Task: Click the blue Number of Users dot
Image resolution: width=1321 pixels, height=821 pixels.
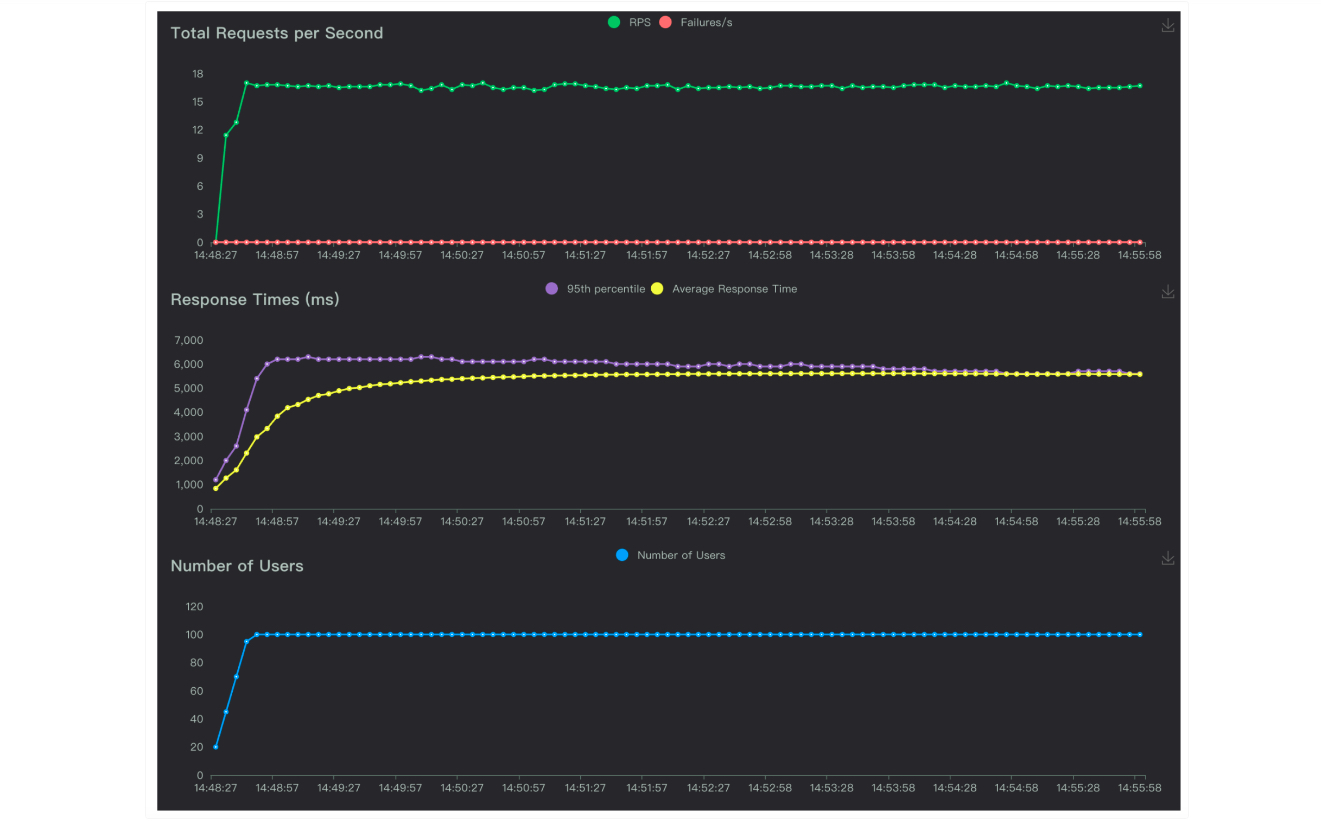Action: (622, 554)
